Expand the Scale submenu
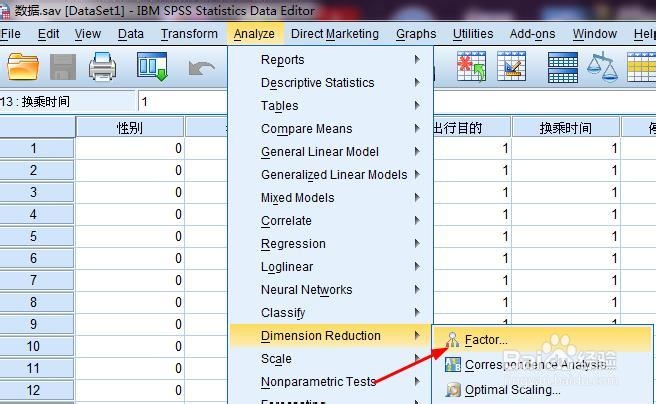 pyautogui.click(x=331, y=358)
